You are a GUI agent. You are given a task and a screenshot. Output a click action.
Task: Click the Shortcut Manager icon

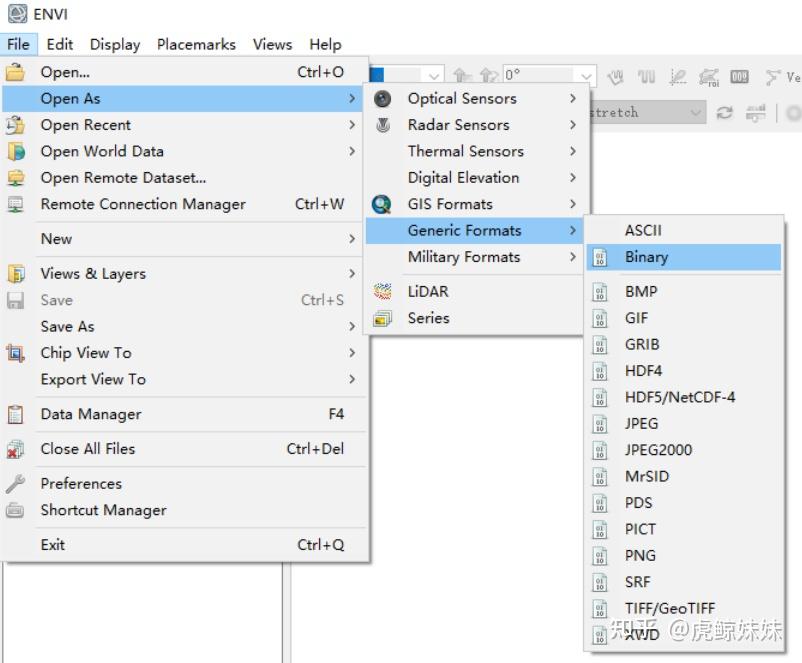pos(15,511)
